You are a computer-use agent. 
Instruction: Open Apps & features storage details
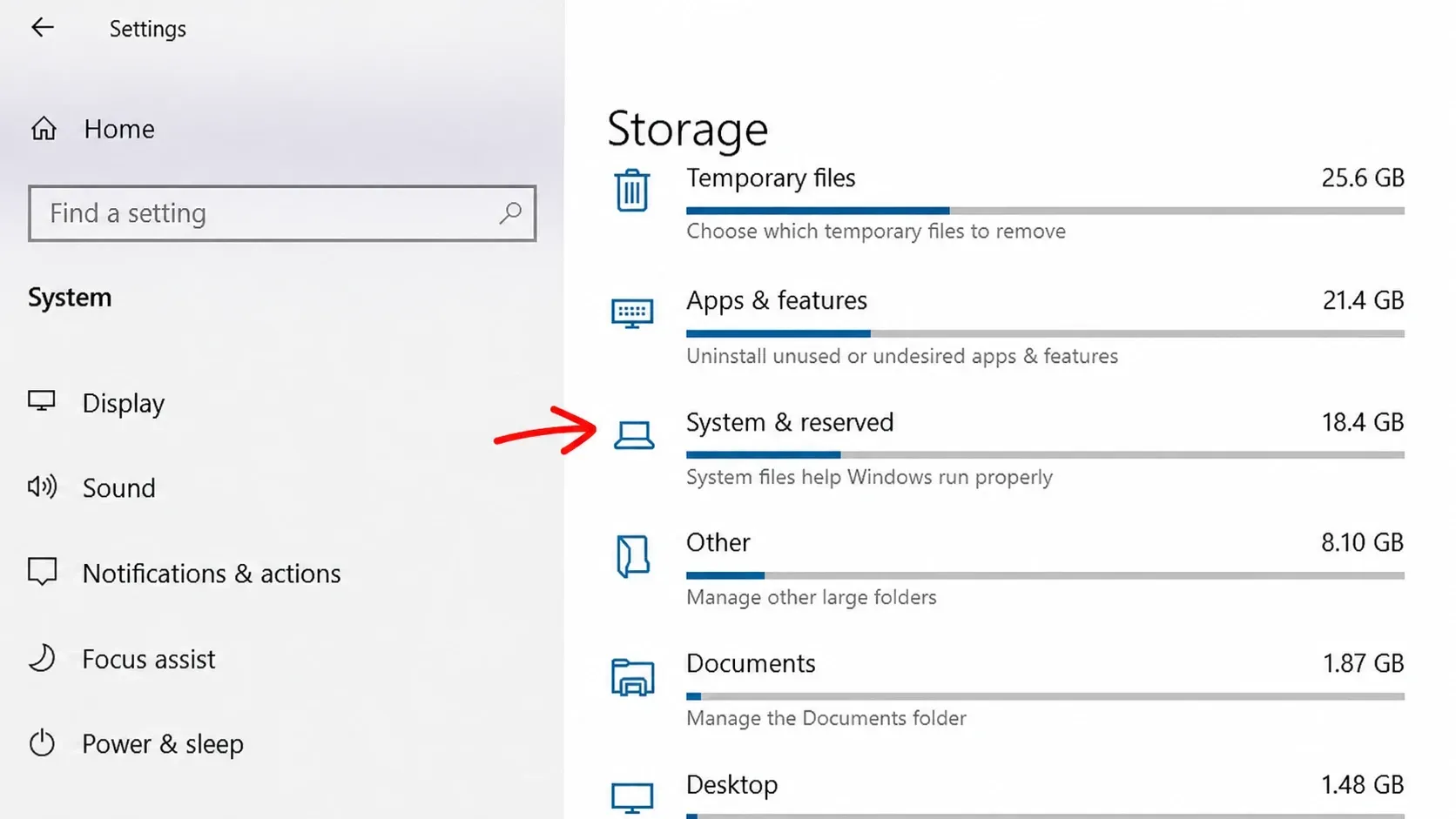click(x=1008, y=326)
